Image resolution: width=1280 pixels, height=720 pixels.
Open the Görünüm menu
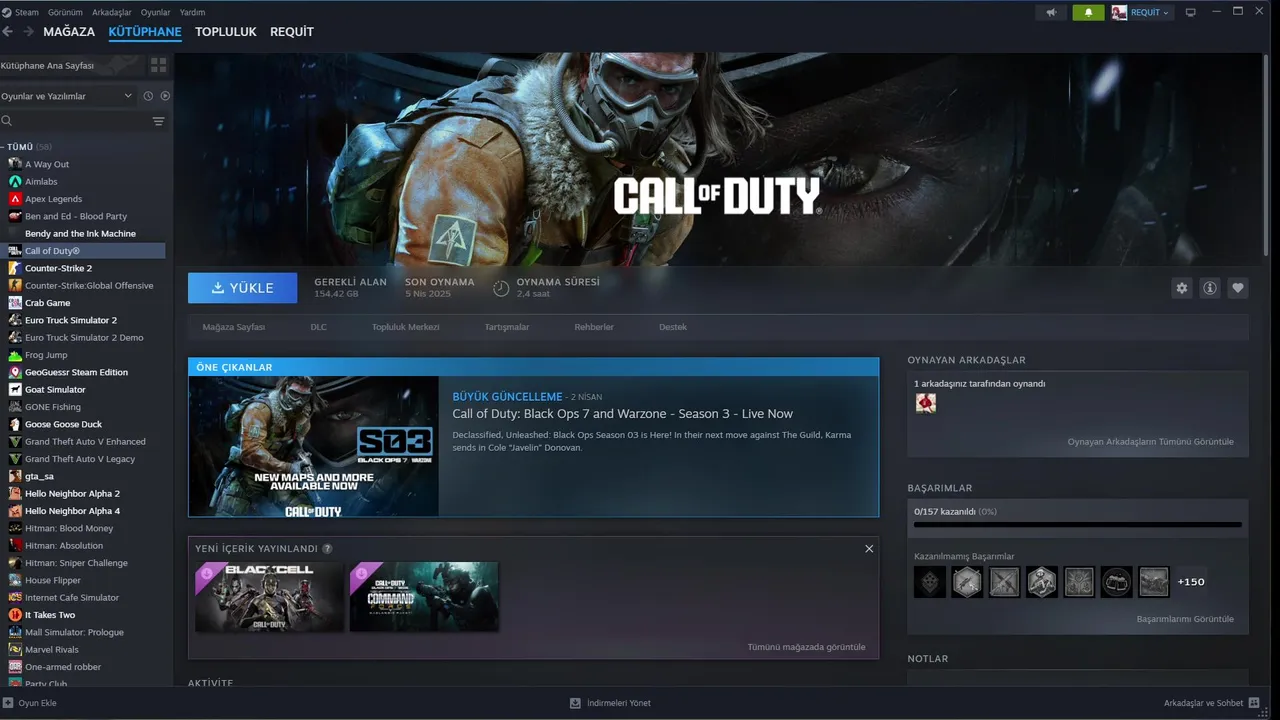(x=65, y=12)
